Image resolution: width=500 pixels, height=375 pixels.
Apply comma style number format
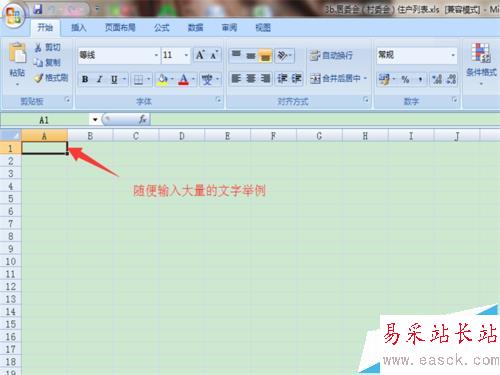coord(420,79)
